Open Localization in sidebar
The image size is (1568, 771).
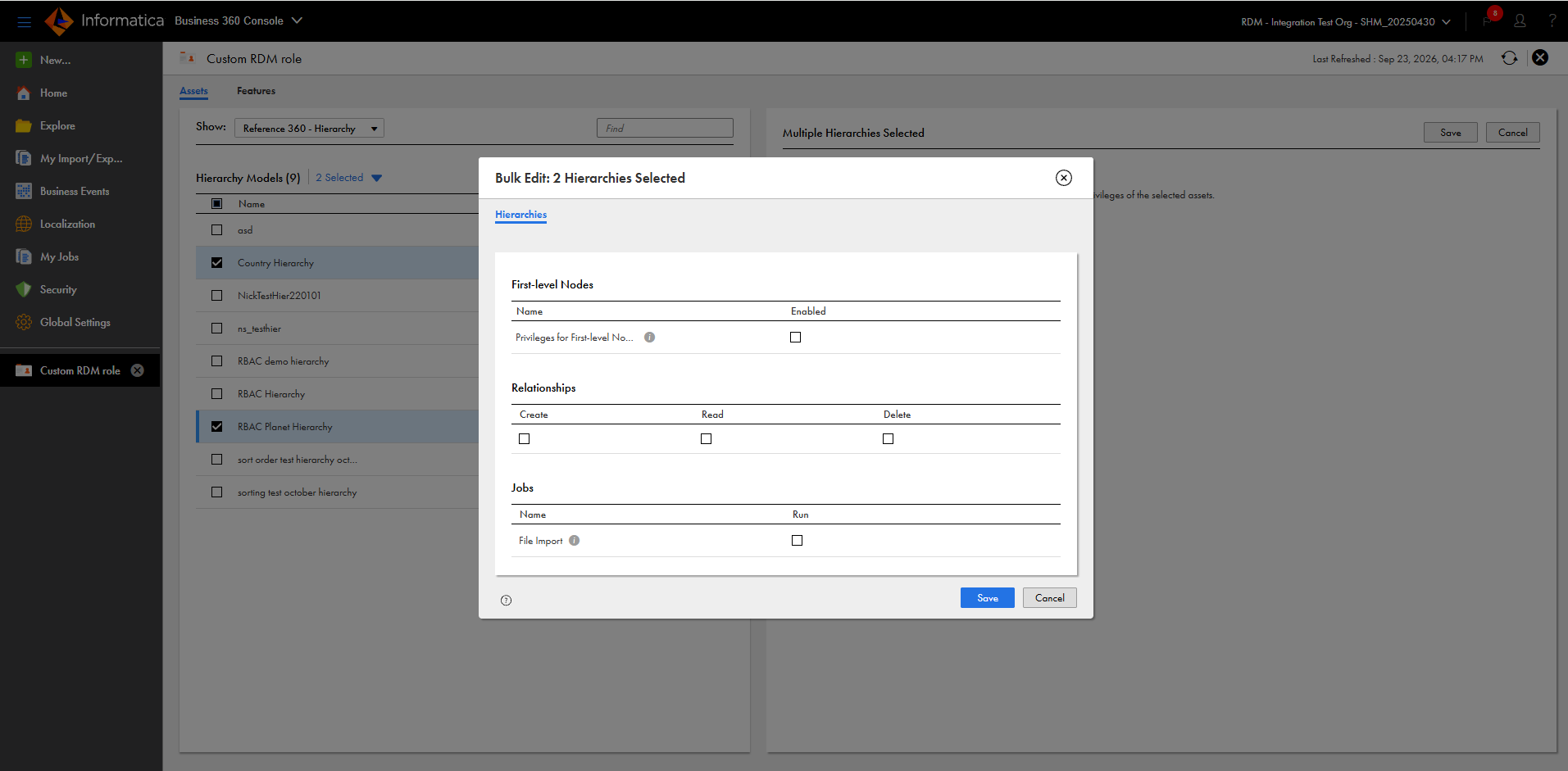coord(67,224)
